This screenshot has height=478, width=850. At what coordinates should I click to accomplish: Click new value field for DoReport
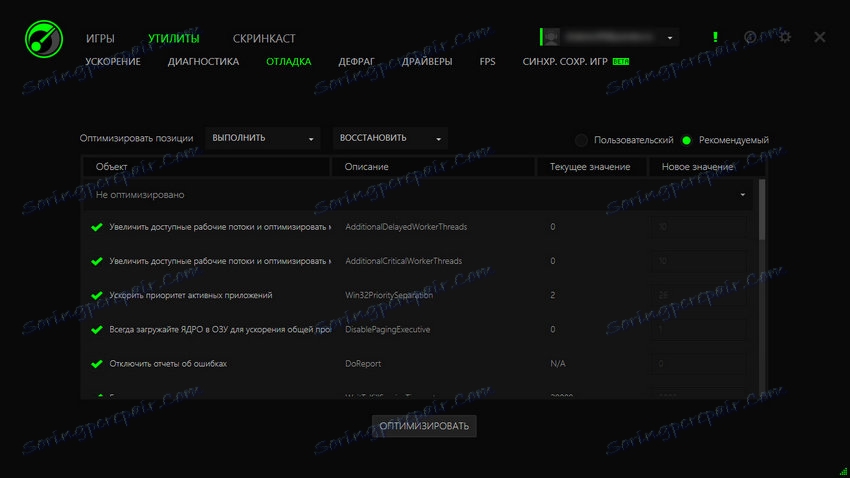[x=699, y=364]
